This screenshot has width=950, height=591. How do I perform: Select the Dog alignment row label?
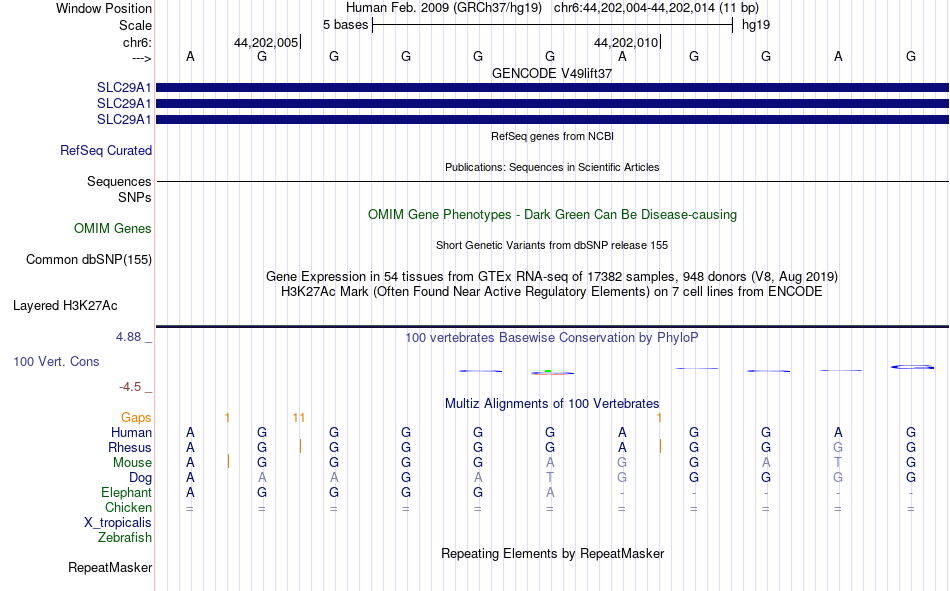140,478
